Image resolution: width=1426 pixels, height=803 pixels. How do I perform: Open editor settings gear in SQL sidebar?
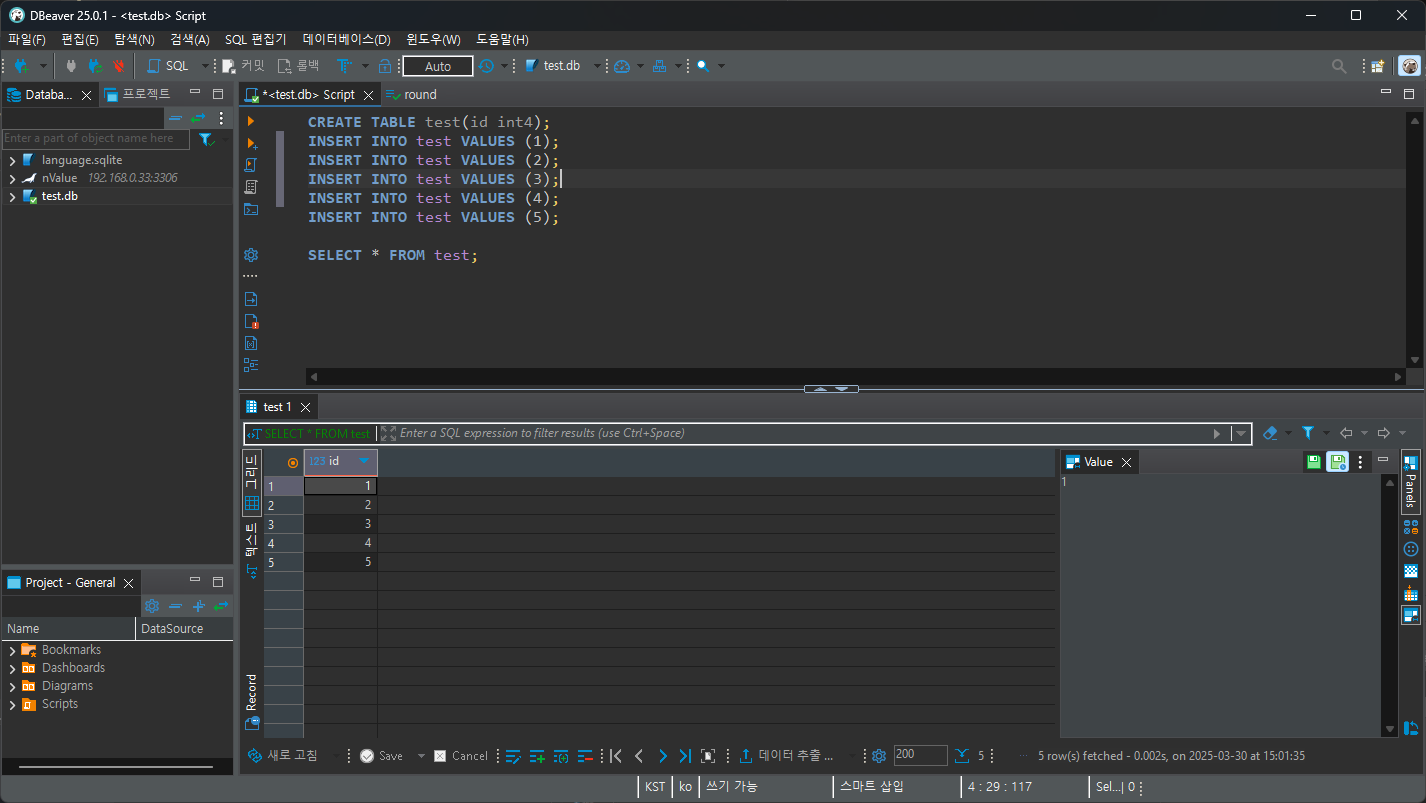coord(251,255)
